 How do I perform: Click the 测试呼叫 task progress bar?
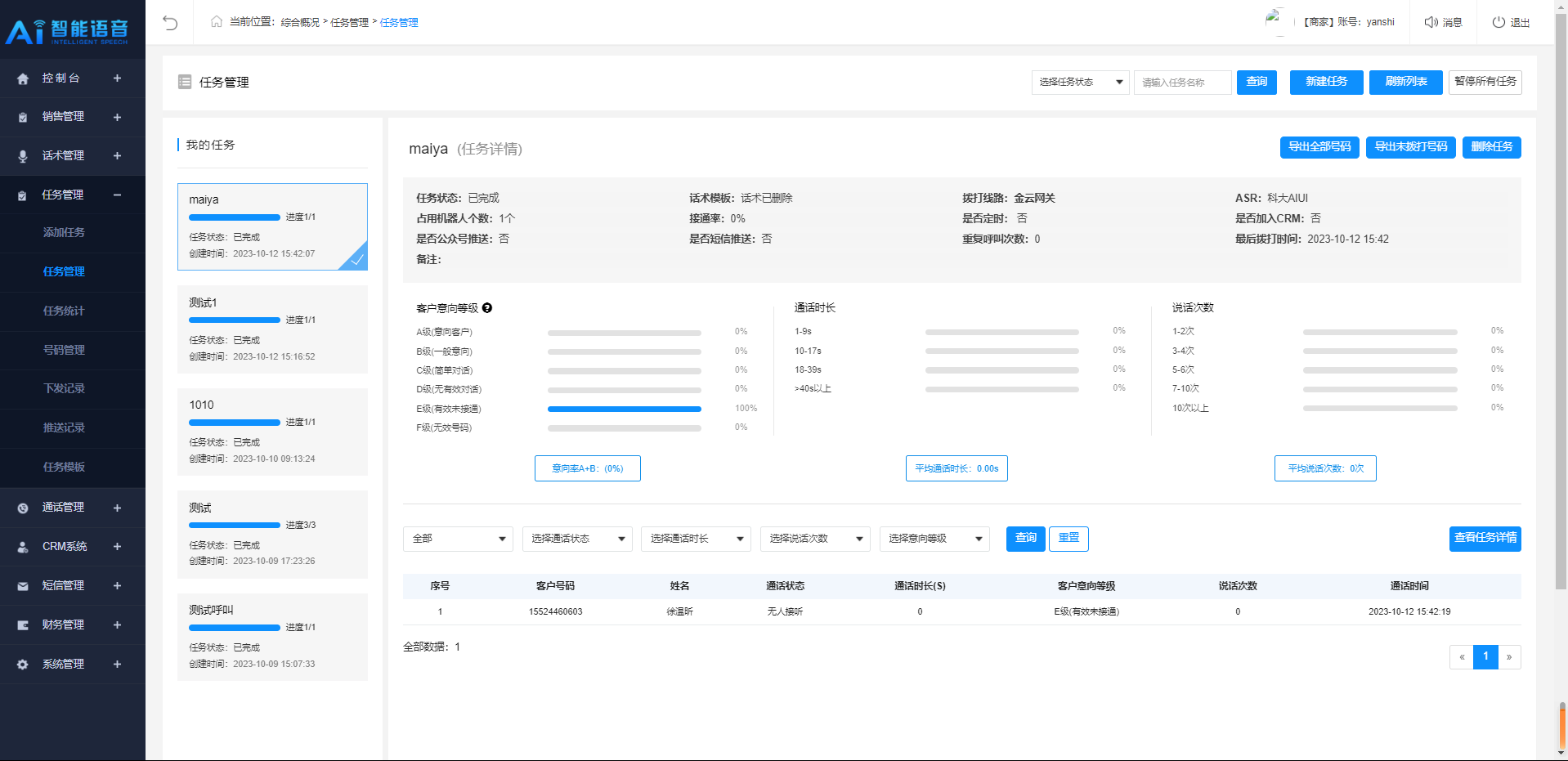point(235,628)
